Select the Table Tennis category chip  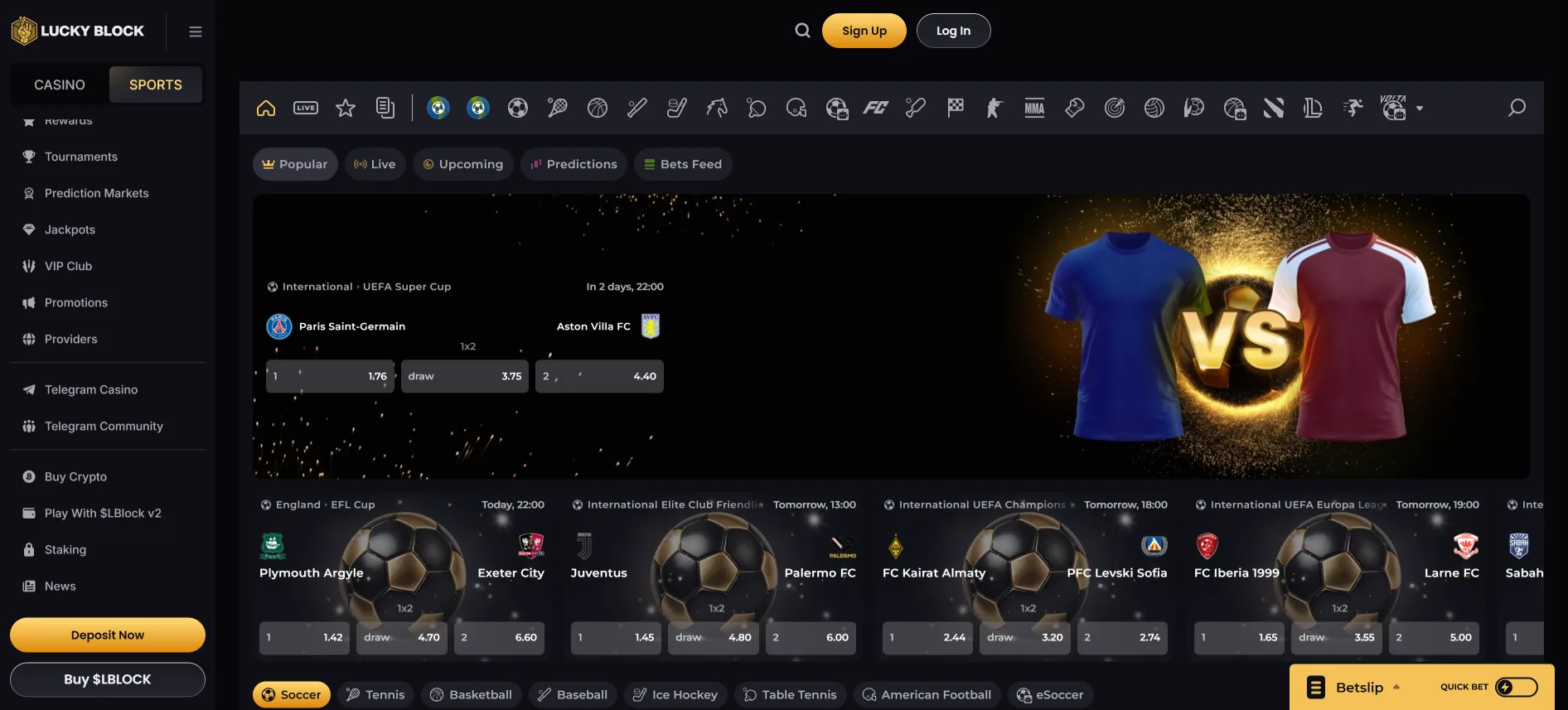(790, 694)
